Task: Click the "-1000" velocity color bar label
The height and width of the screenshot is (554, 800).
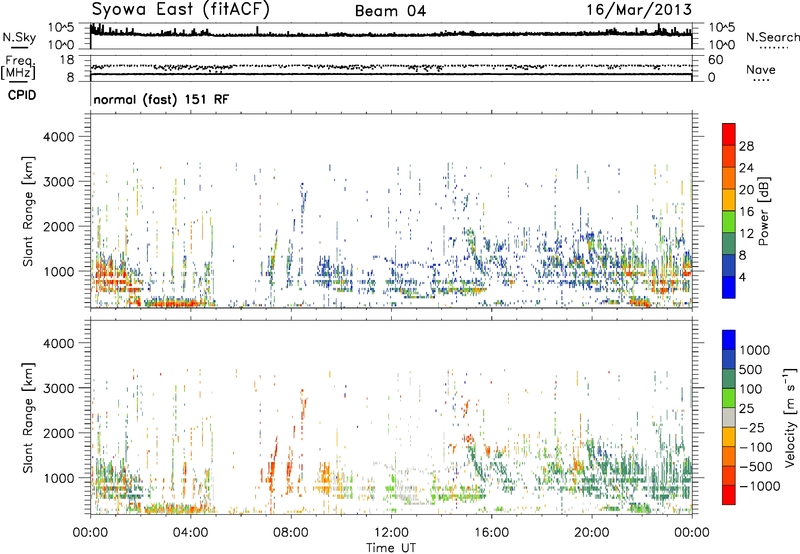Action: [759, 486]
